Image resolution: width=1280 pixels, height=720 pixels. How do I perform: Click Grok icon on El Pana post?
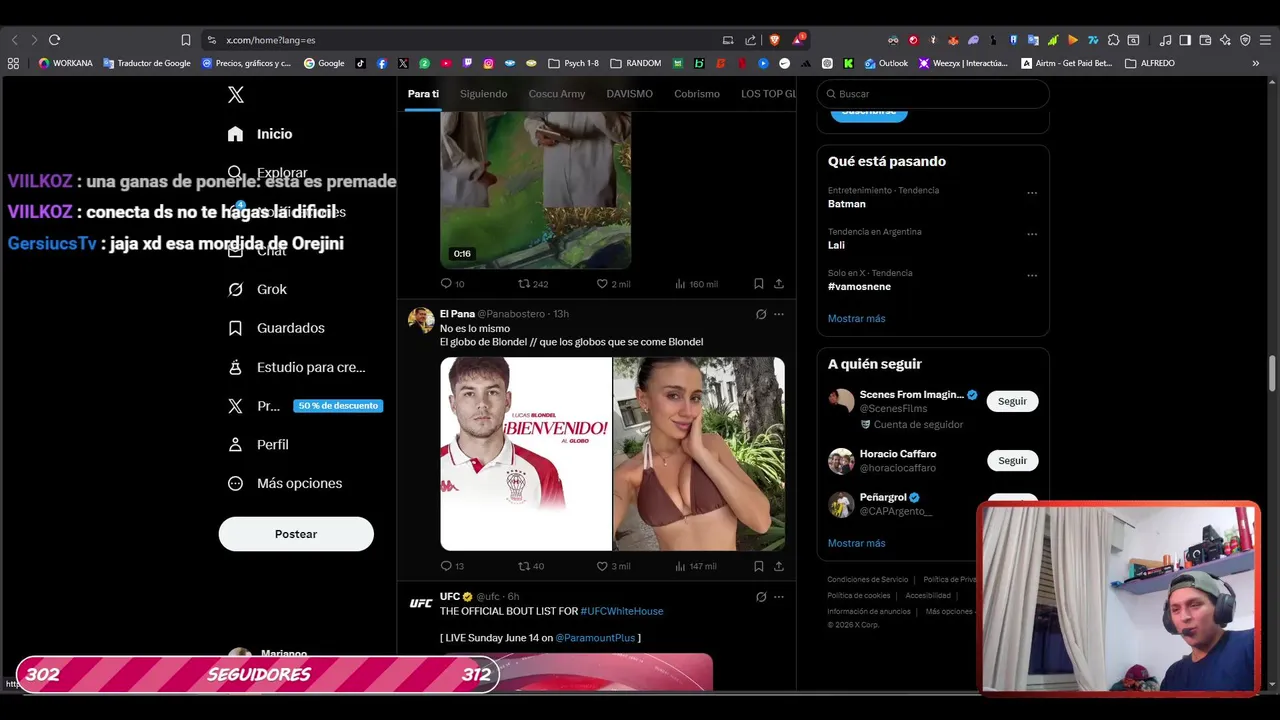click(x=761, y=314)
